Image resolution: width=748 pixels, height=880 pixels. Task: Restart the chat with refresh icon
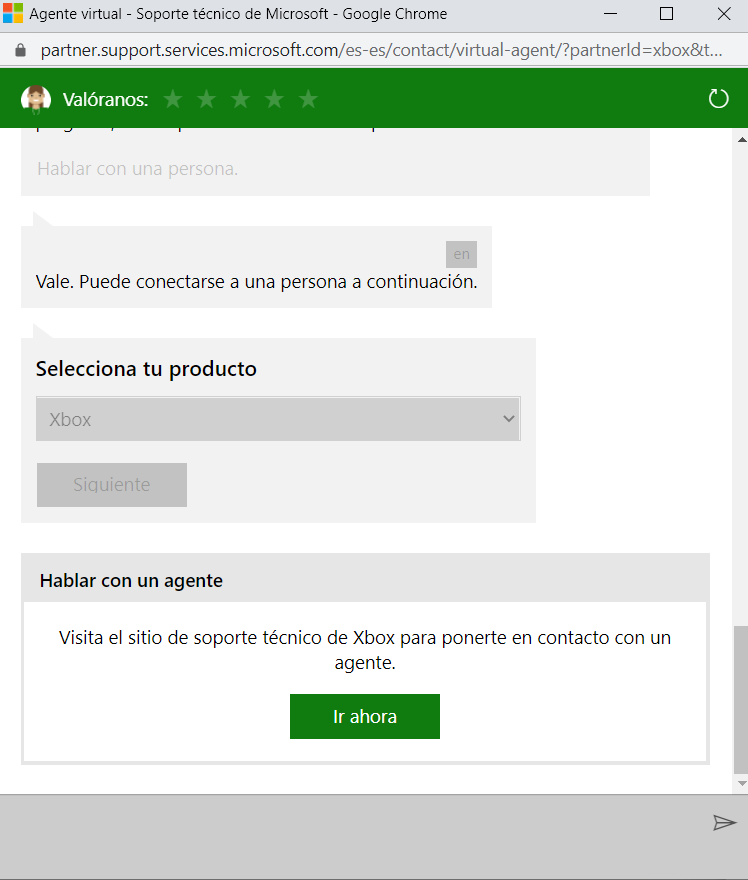tap(718, 99)
